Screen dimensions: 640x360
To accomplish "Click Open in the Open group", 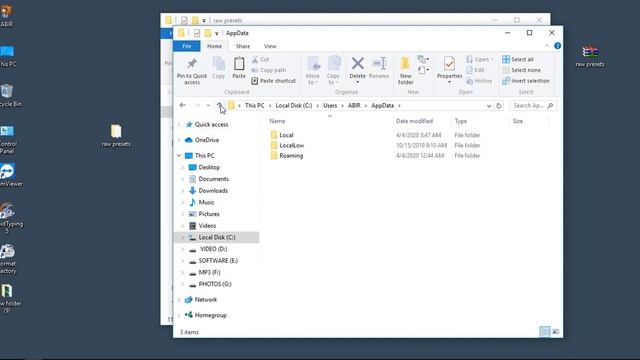I will 480,60.
